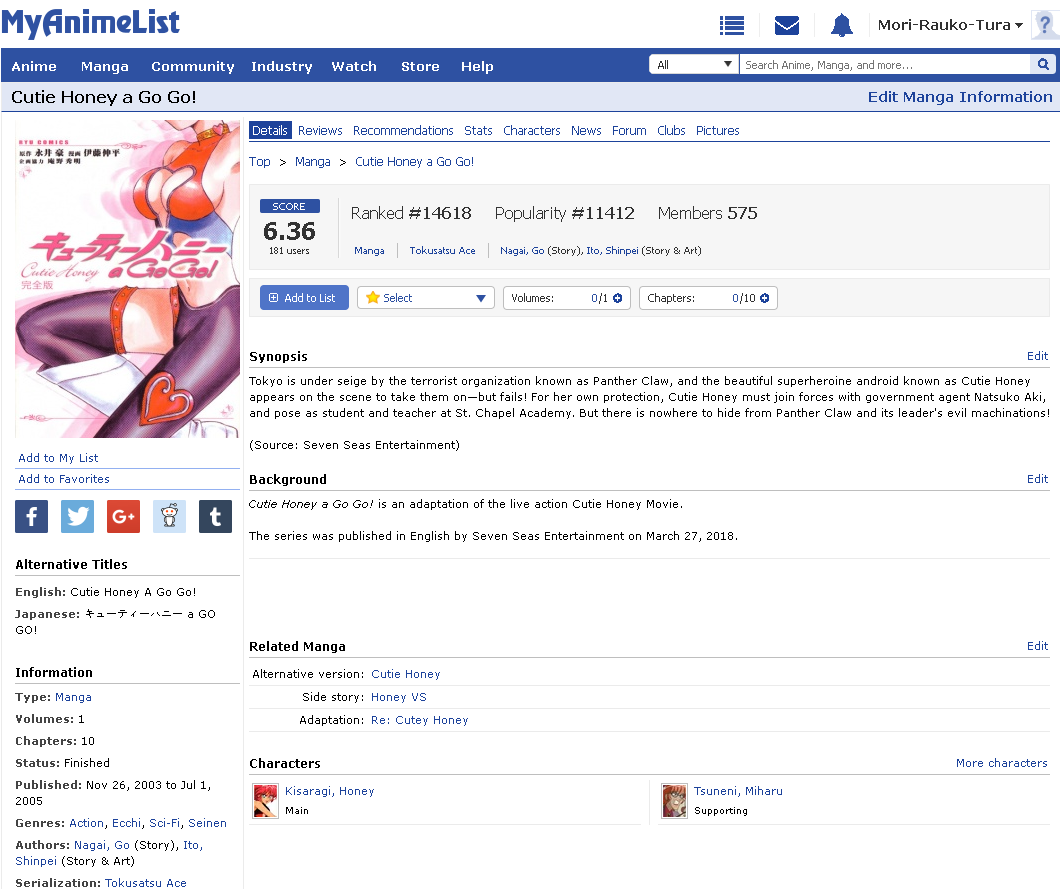This screenshot has width=1060, height=889.
Task: Open the Sci-Fi genre link
Action: tap(164, 823)
